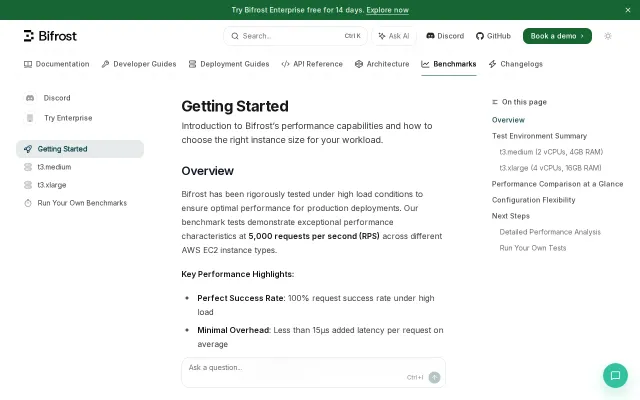This screenshot has width=640, height=400.
Task: Click the Getting Started heading
Action: coord(235,106)
